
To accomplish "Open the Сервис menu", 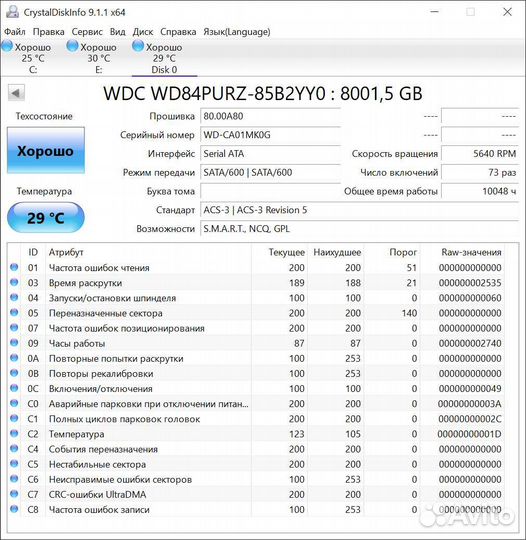I will 87,32.
